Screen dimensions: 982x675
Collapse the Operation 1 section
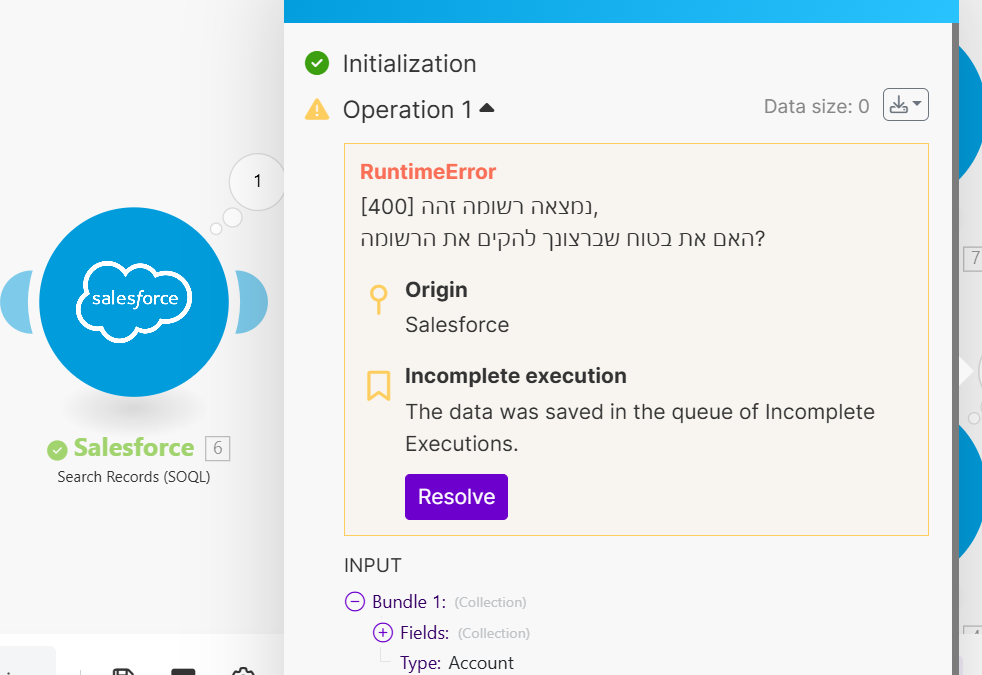487,108
